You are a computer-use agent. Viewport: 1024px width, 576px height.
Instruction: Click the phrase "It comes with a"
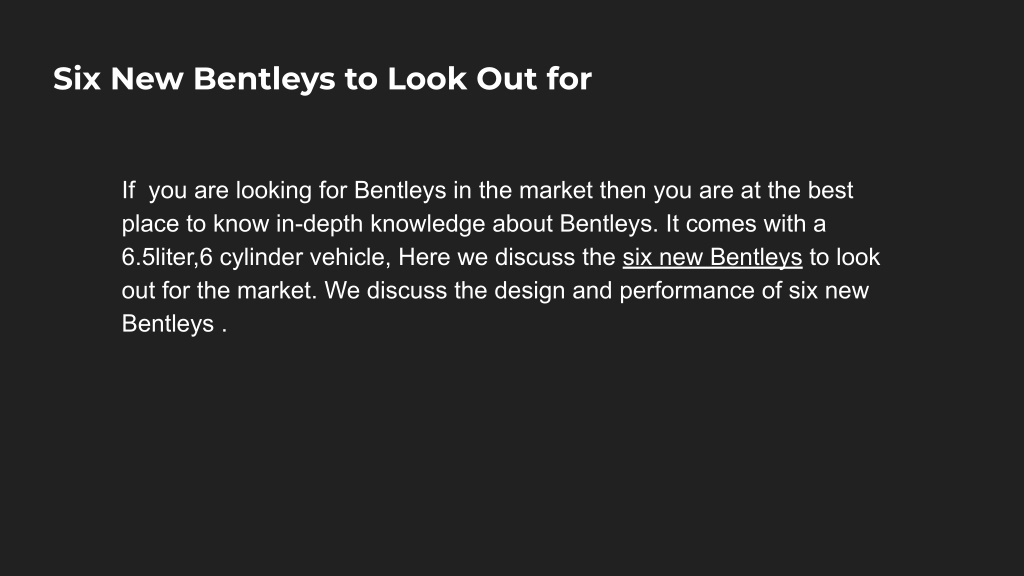coord(746,224)
